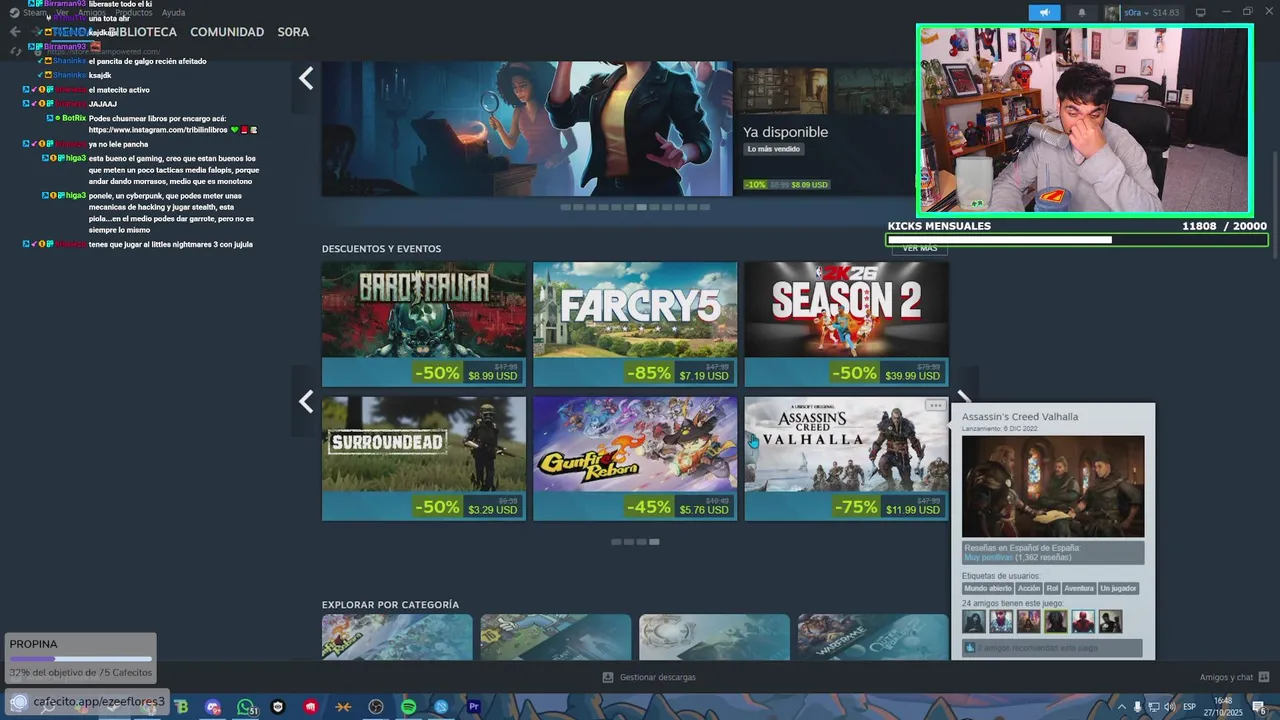Click Ya disponible text on featured banner
The height and width of the screenshot is (720, 1280).
pyautogui.click(x=785, y=132)
